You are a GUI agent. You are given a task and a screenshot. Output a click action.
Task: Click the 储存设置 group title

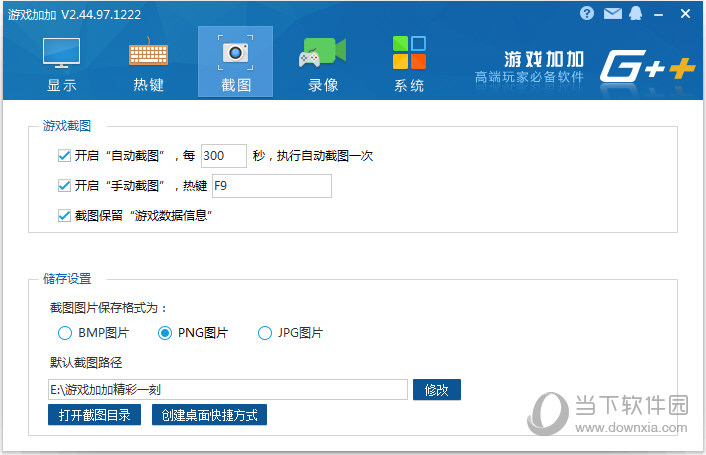(67, 279)
